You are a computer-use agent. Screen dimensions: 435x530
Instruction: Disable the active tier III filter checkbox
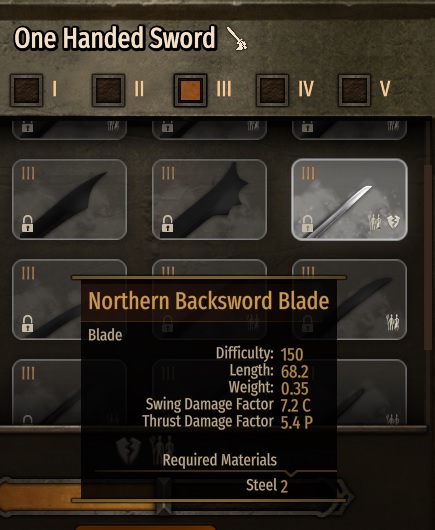click(190, 90)
